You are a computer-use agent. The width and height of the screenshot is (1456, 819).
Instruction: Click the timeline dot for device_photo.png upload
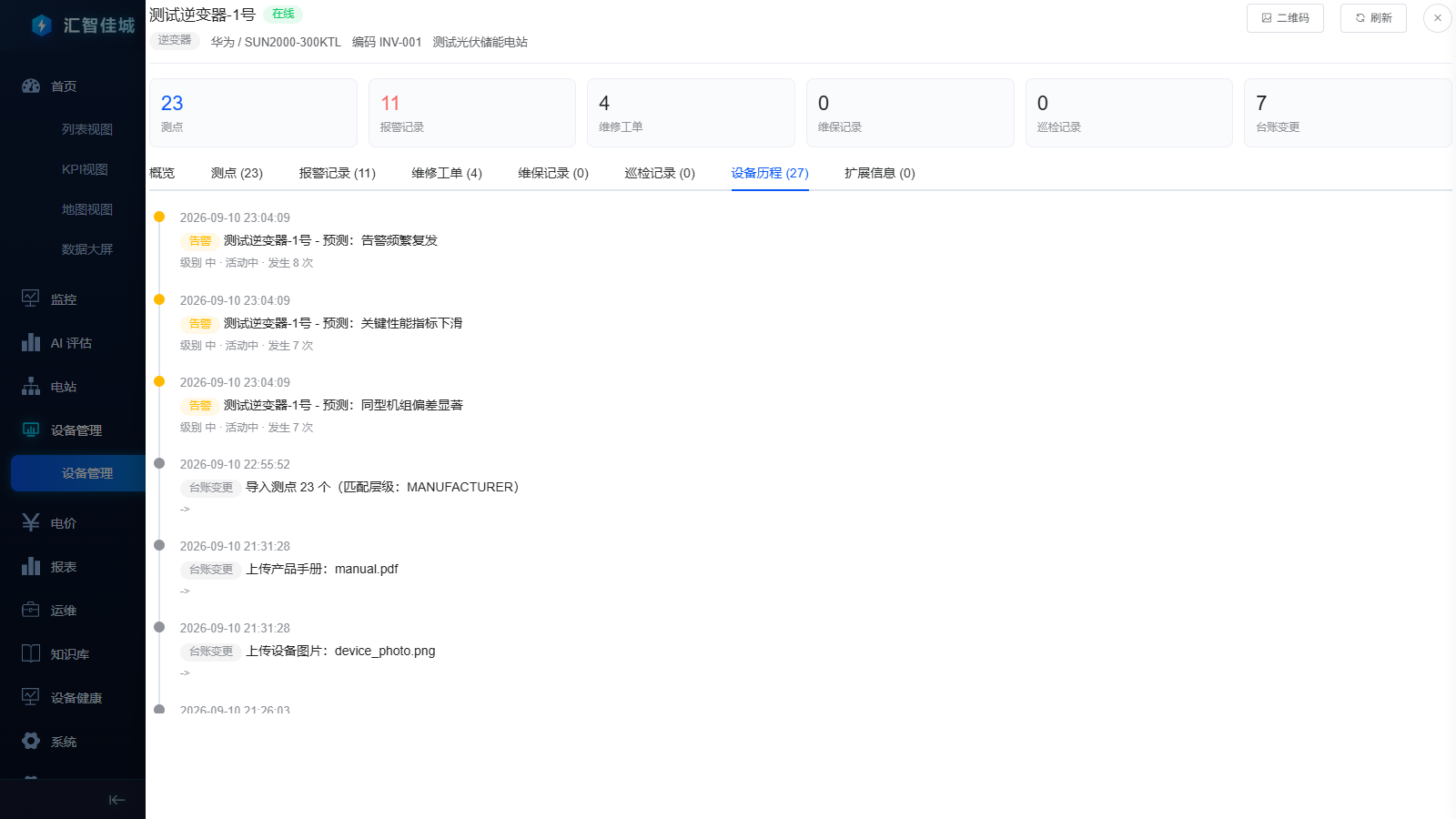pos(159,627)
